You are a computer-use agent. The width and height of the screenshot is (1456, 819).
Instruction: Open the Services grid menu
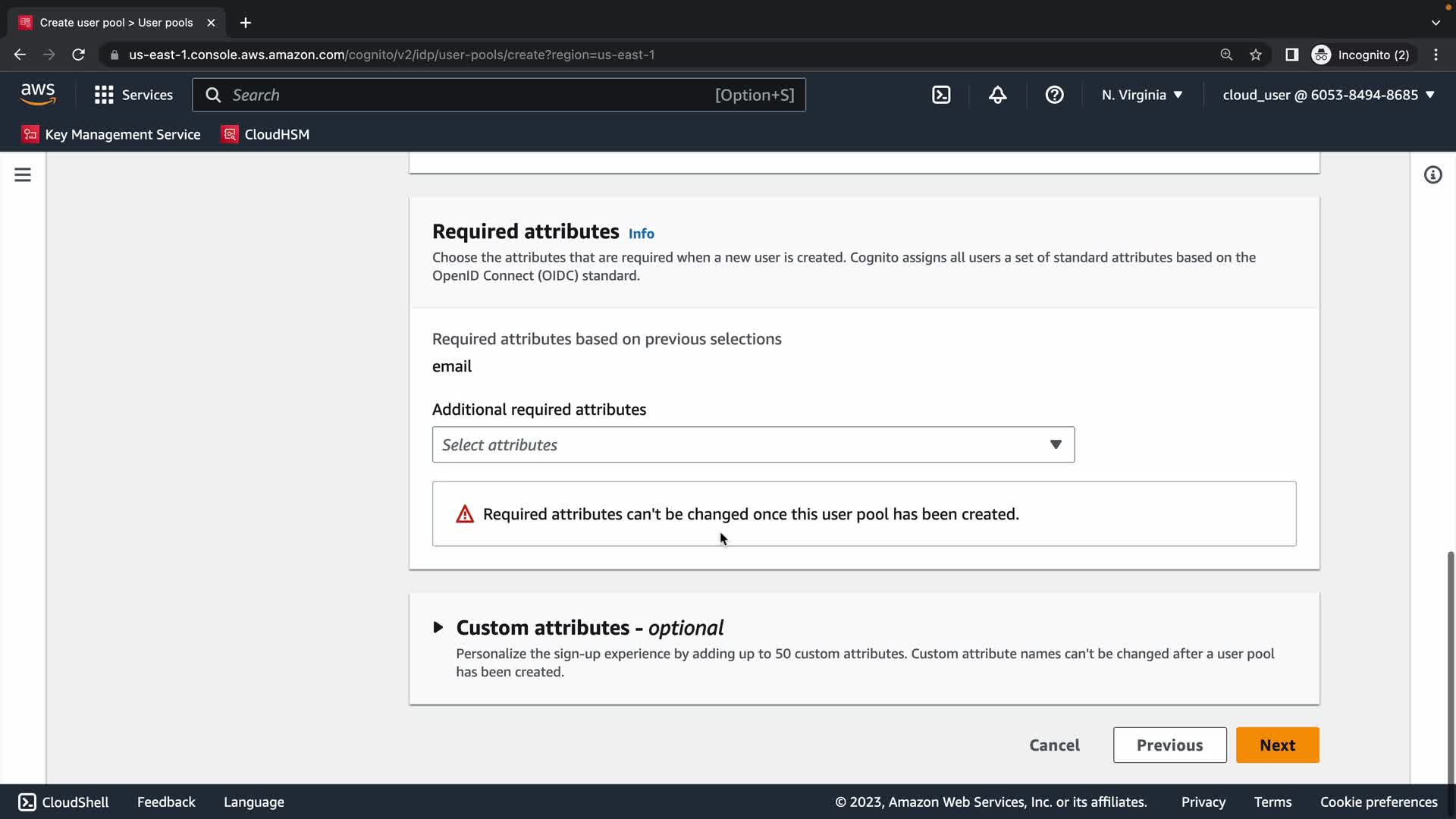(x=133, y=95)
